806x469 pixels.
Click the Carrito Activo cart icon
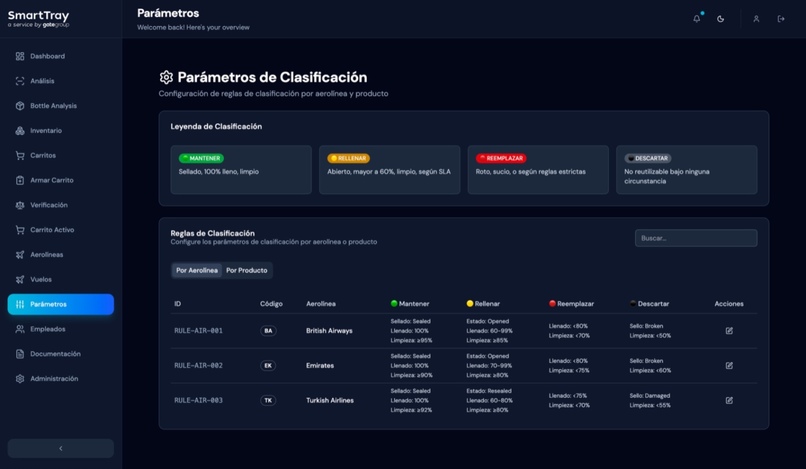pos(20,230)
